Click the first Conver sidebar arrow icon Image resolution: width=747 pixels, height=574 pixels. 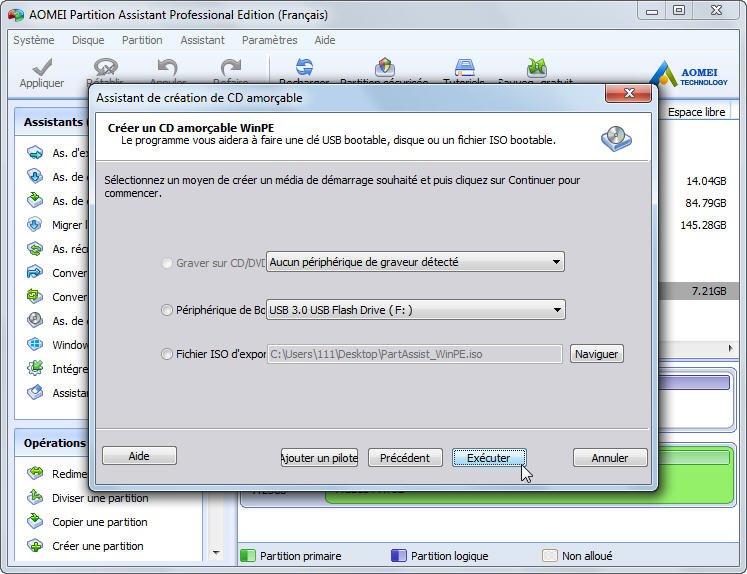pyautogui.click(x=35, y=272)
